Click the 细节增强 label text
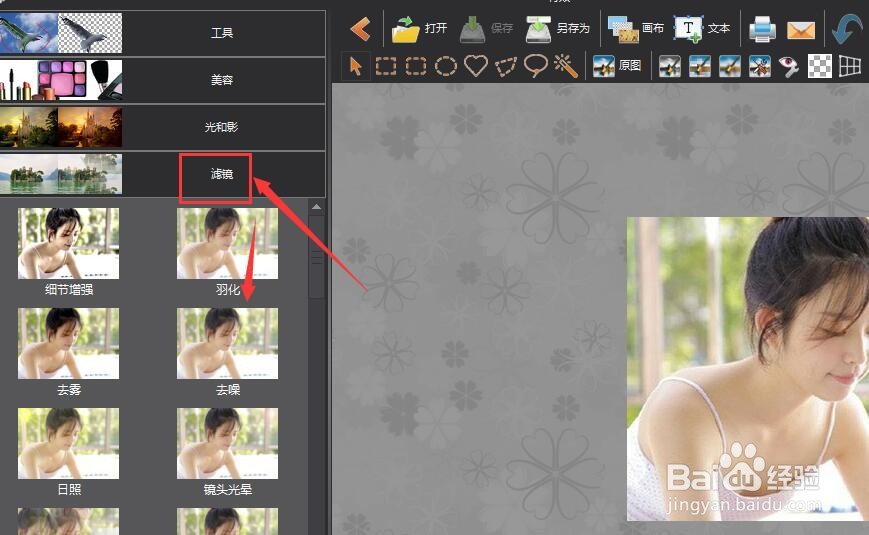This screenshot has height=535, width=869. [x=69, y=289]
